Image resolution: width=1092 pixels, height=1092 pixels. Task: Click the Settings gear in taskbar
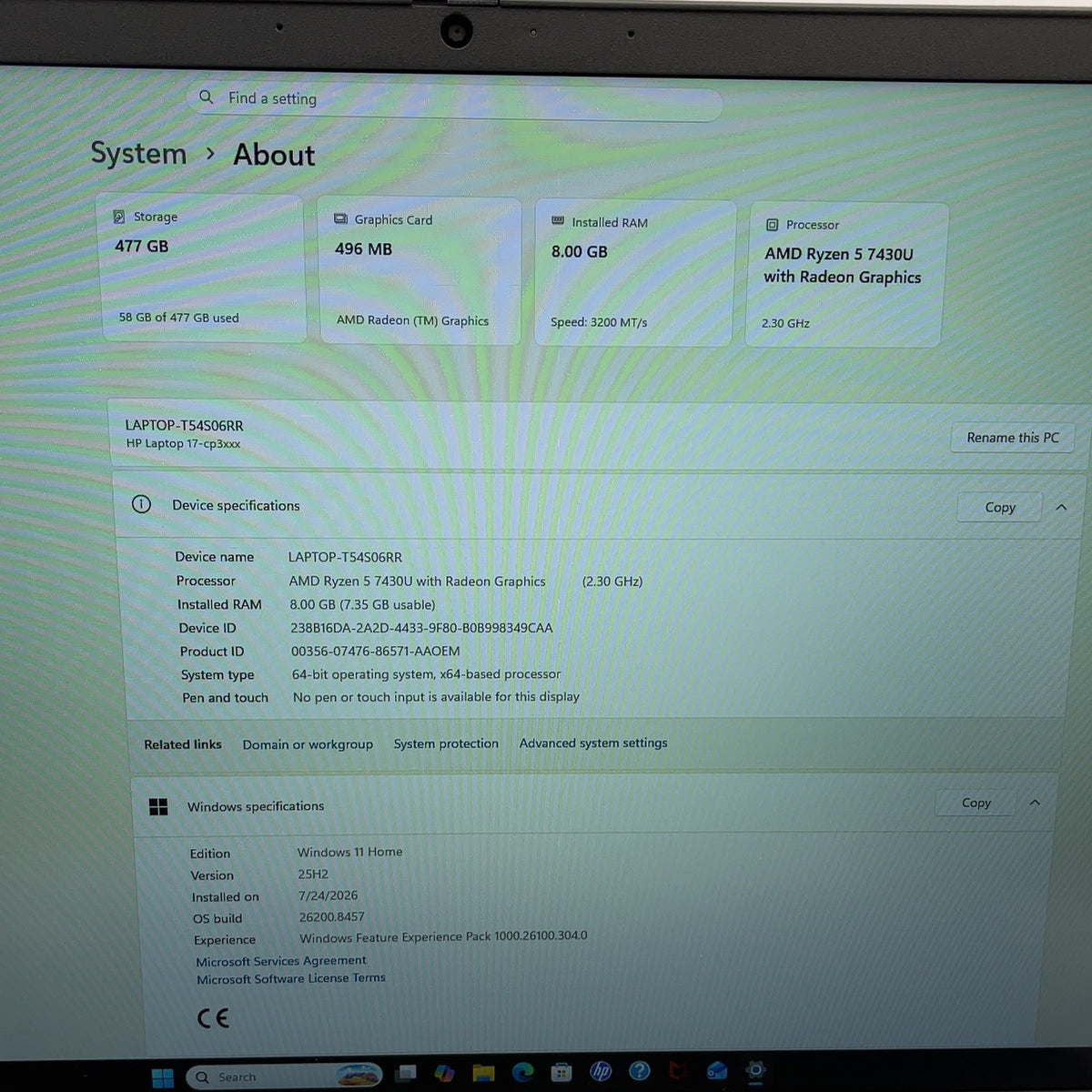(755, 1070)
